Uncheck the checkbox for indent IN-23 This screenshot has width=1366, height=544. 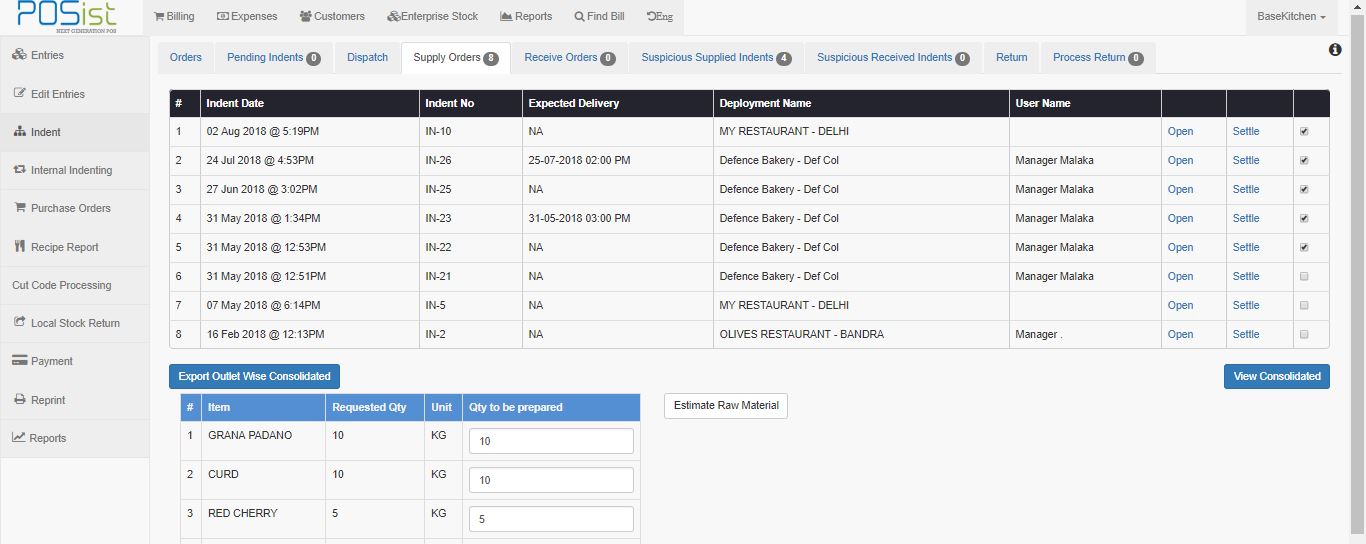pyautogui.click(x=1303, y=218)
